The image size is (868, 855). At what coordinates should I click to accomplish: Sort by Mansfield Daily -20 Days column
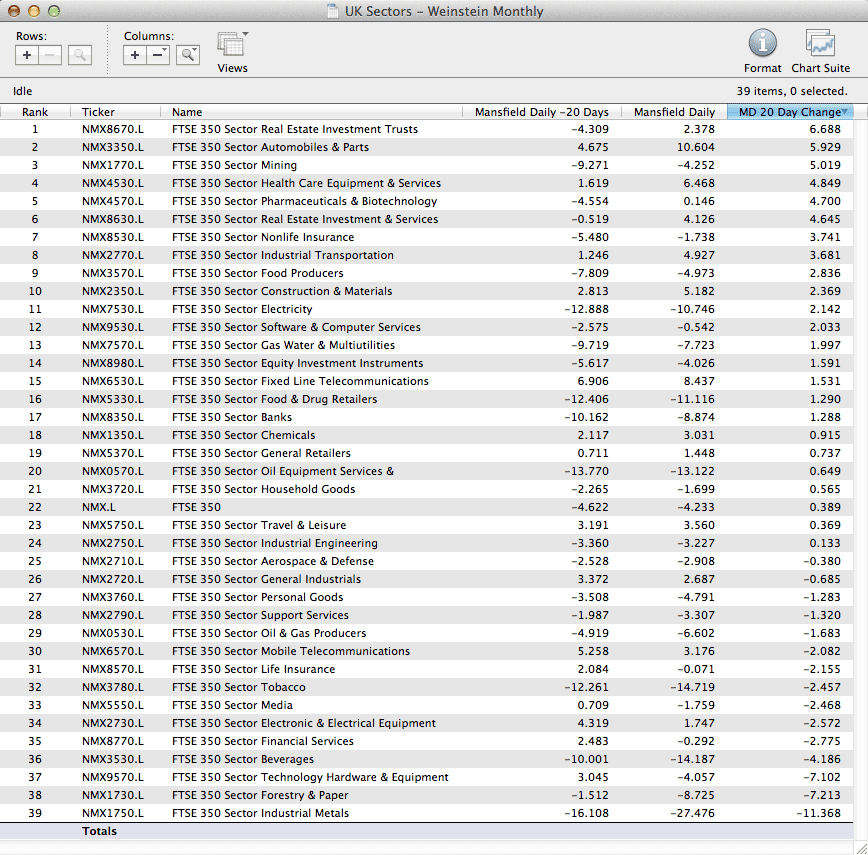point(541,112)
